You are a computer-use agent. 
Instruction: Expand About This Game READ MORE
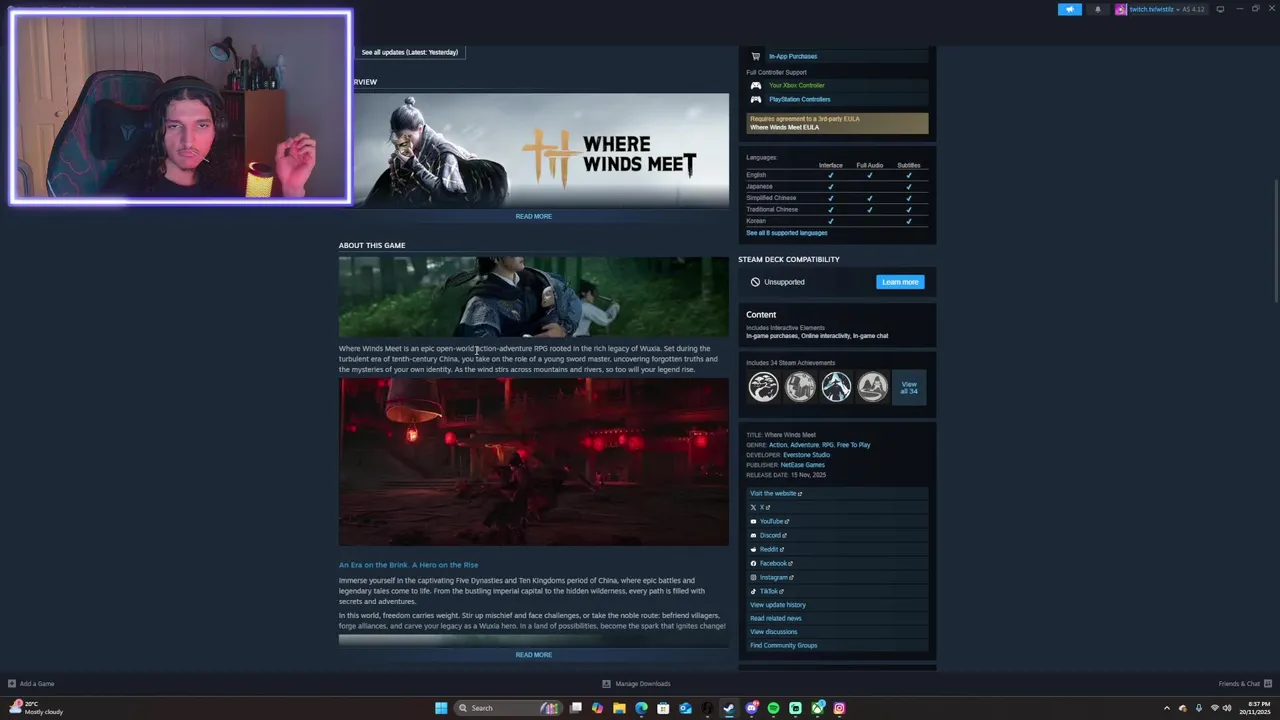(534, 655)
